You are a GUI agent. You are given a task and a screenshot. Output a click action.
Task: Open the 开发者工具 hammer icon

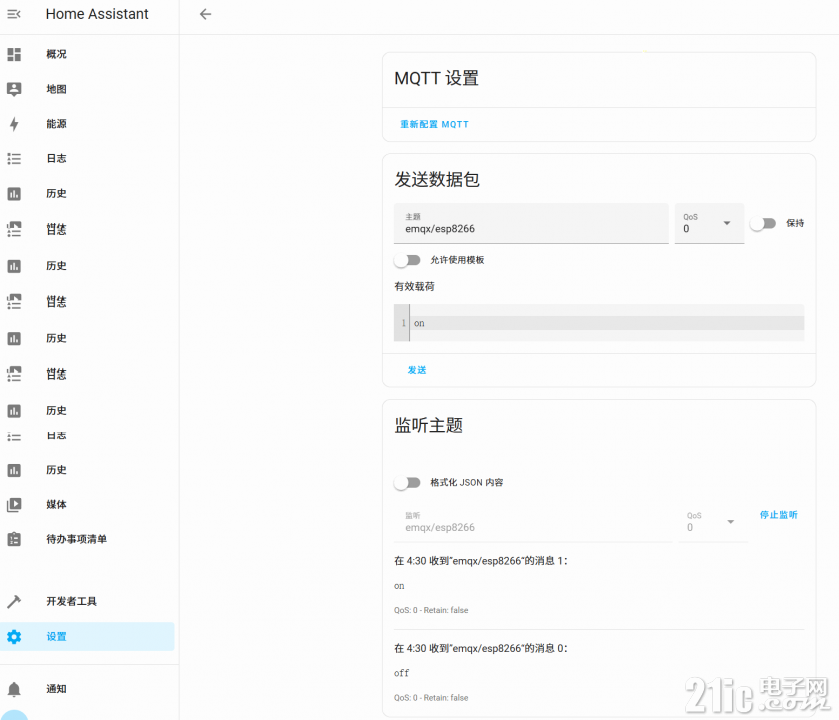click(14, 601)
